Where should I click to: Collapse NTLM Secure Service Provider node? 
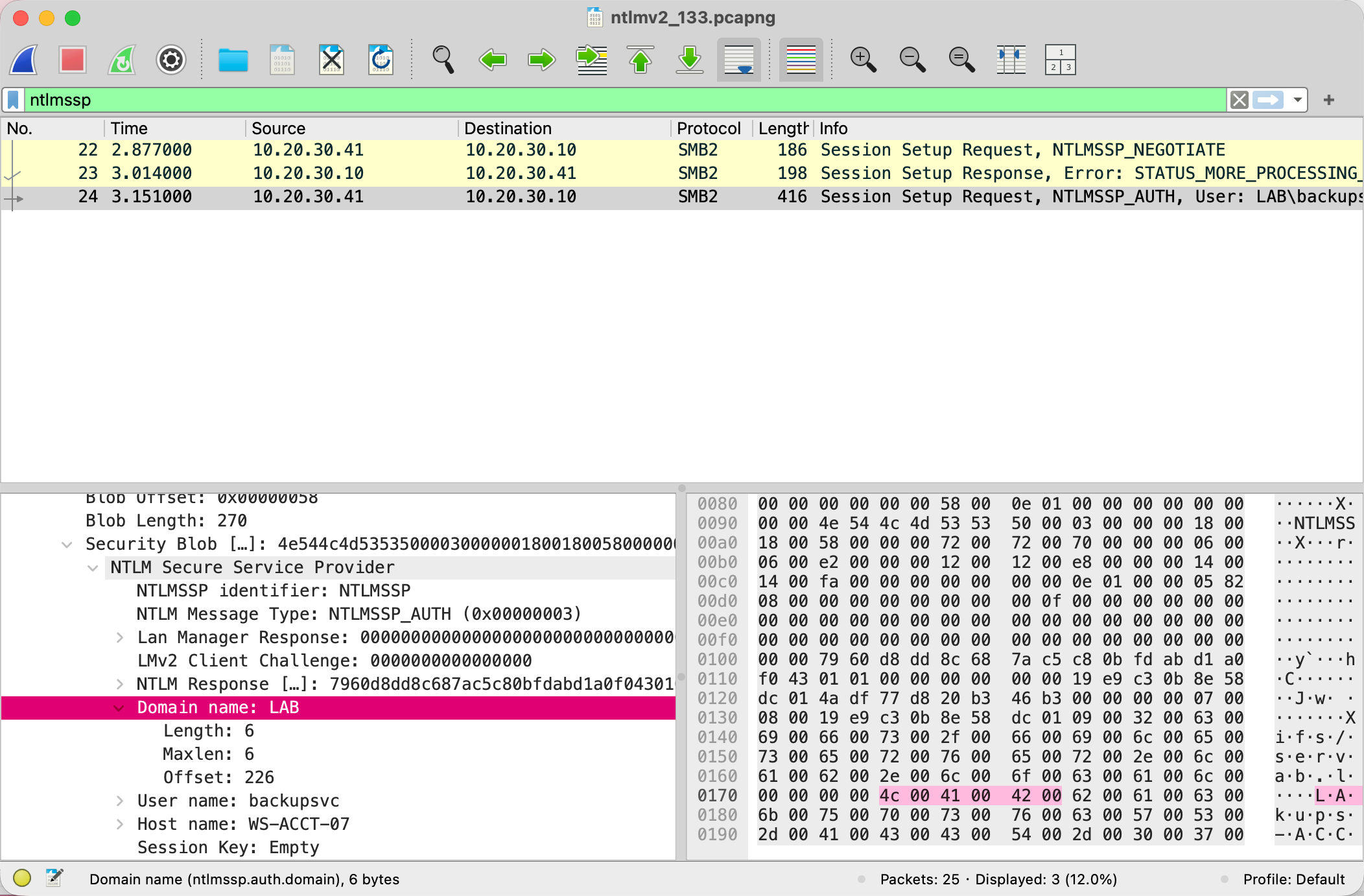[x=93, y=568]
